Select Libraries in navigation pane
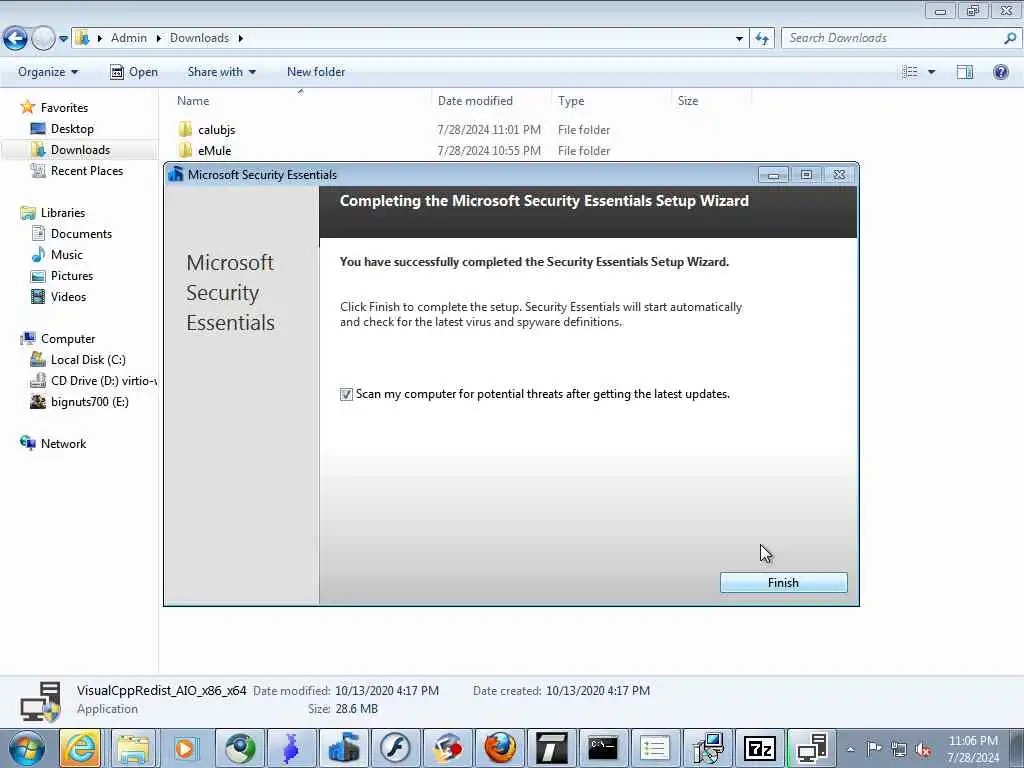The image size is (1024, 768). (x=63, y=213)
